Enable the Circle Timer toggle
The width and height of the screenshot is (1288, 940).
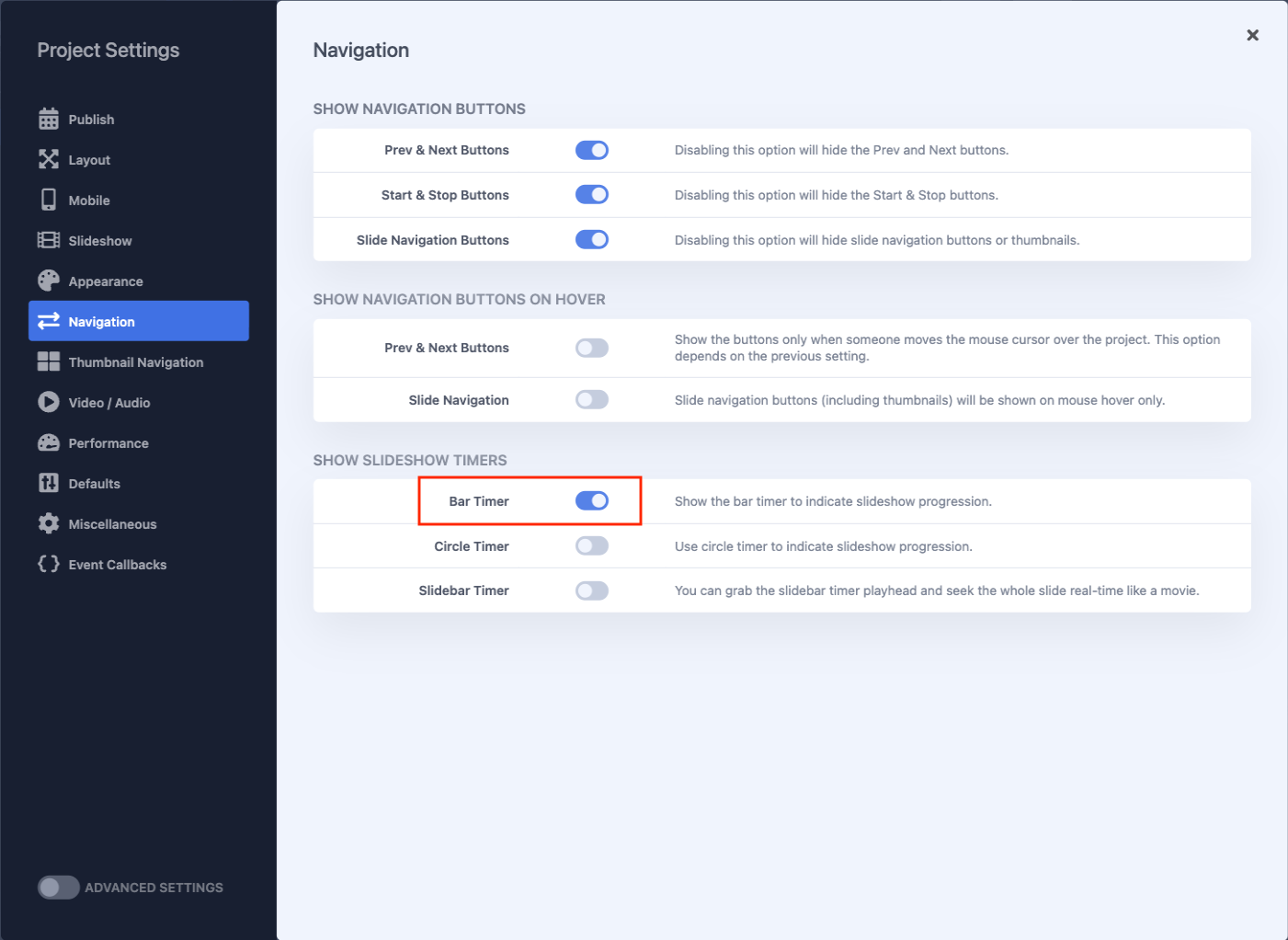click(592, 546)
